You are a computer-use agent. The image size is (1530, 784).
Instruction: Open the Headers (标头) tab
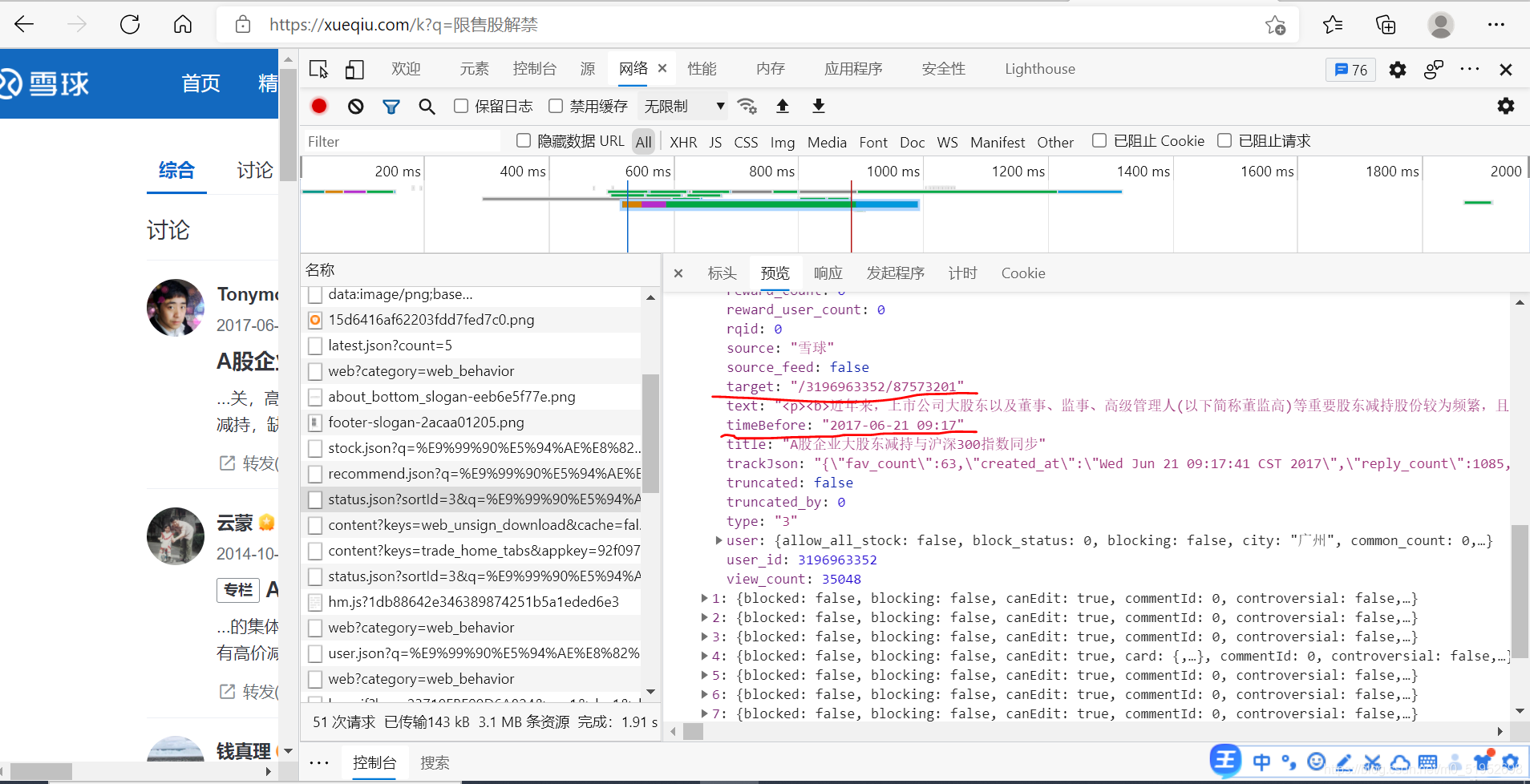tap(722, 273)
